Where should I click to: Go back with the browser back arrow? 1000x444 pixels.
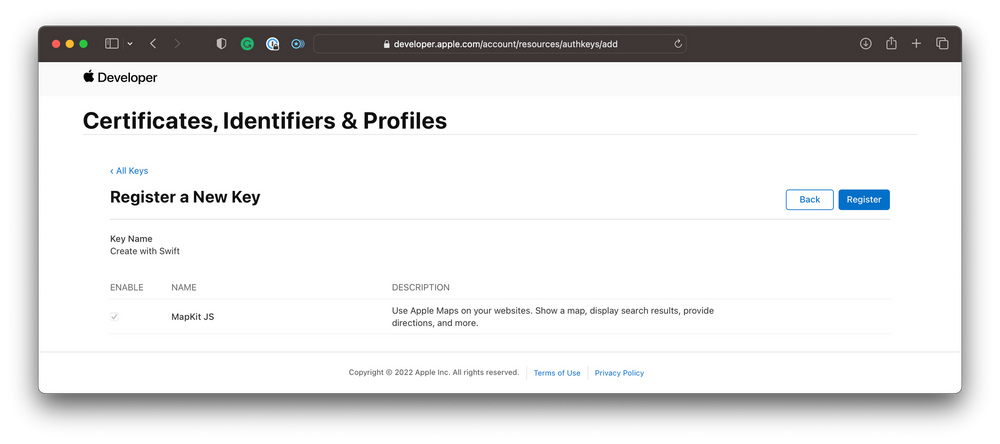coord(153,44)
